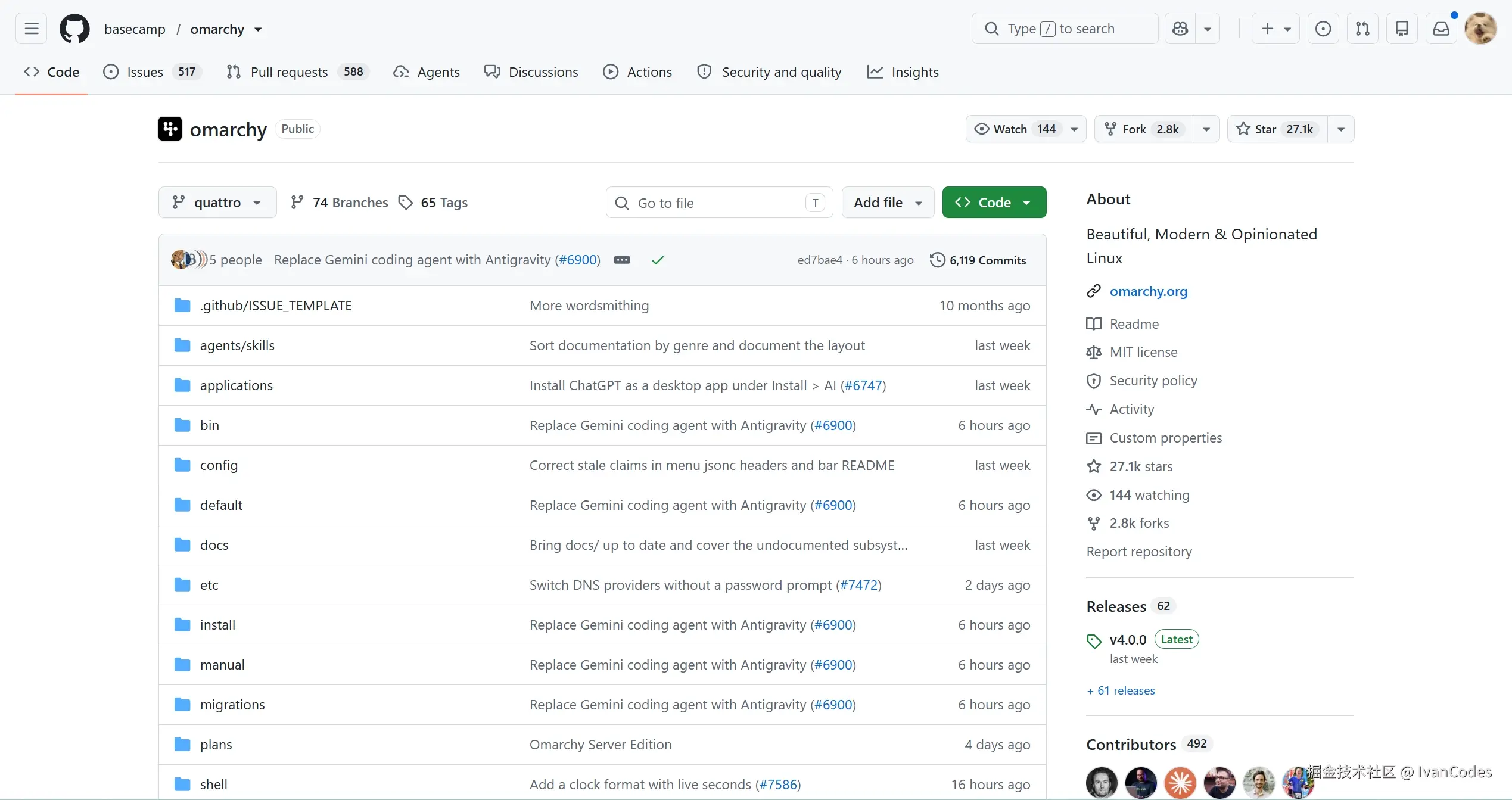Click the link icon beside omarchy.org

coord(1094,291)
